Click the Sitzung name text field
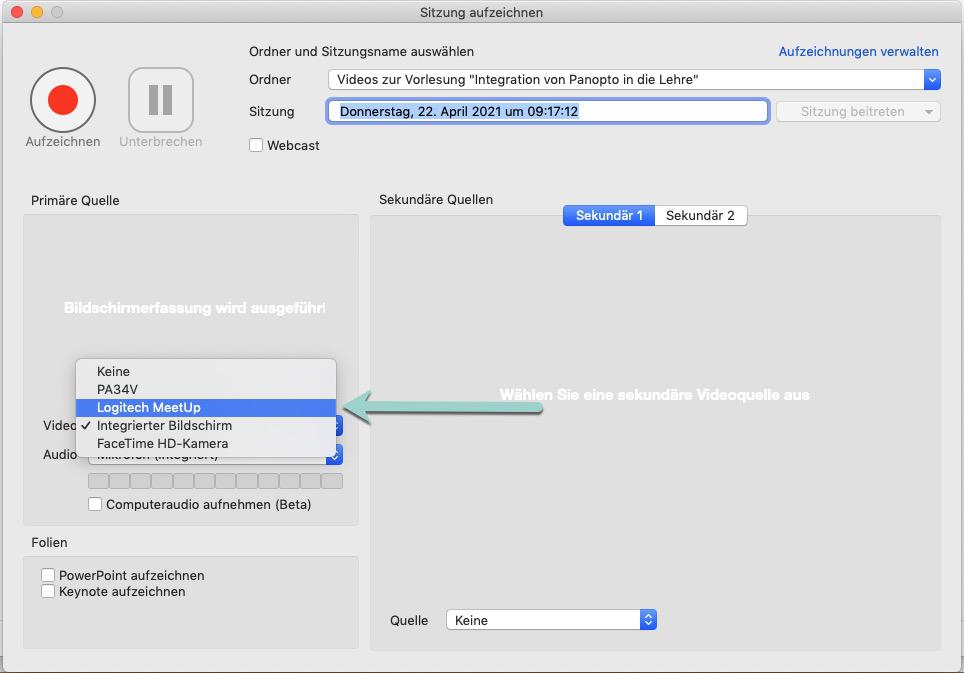 (x=547, y=112)
